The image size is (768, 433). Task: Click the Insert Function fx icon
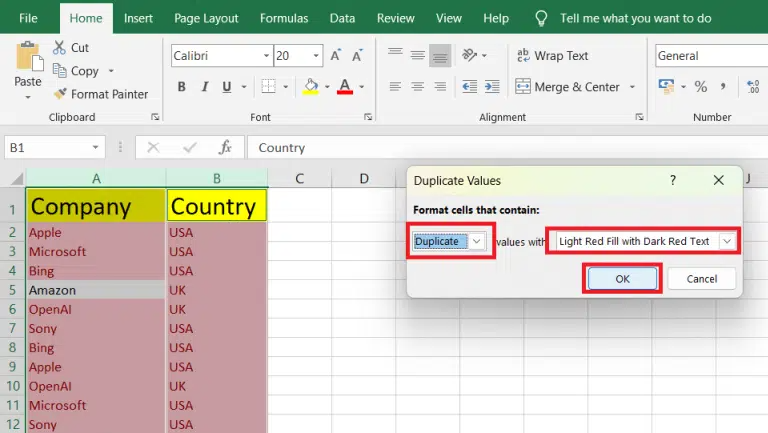coord(226,147)
